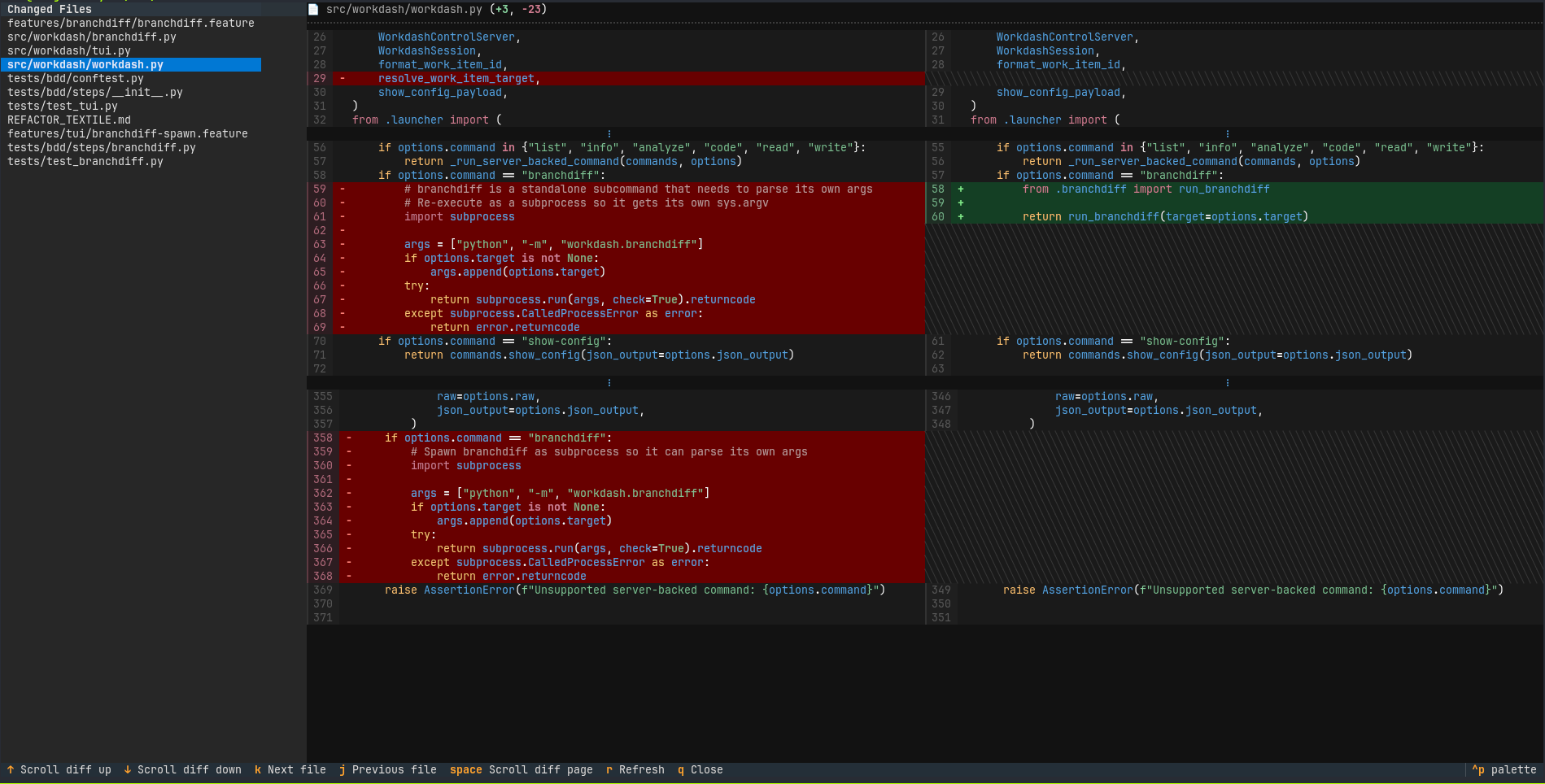Image resolution: width=1545 pixels, height=784 pixels.
Task: Click Previous file footer shortcut
Action: 388,770
